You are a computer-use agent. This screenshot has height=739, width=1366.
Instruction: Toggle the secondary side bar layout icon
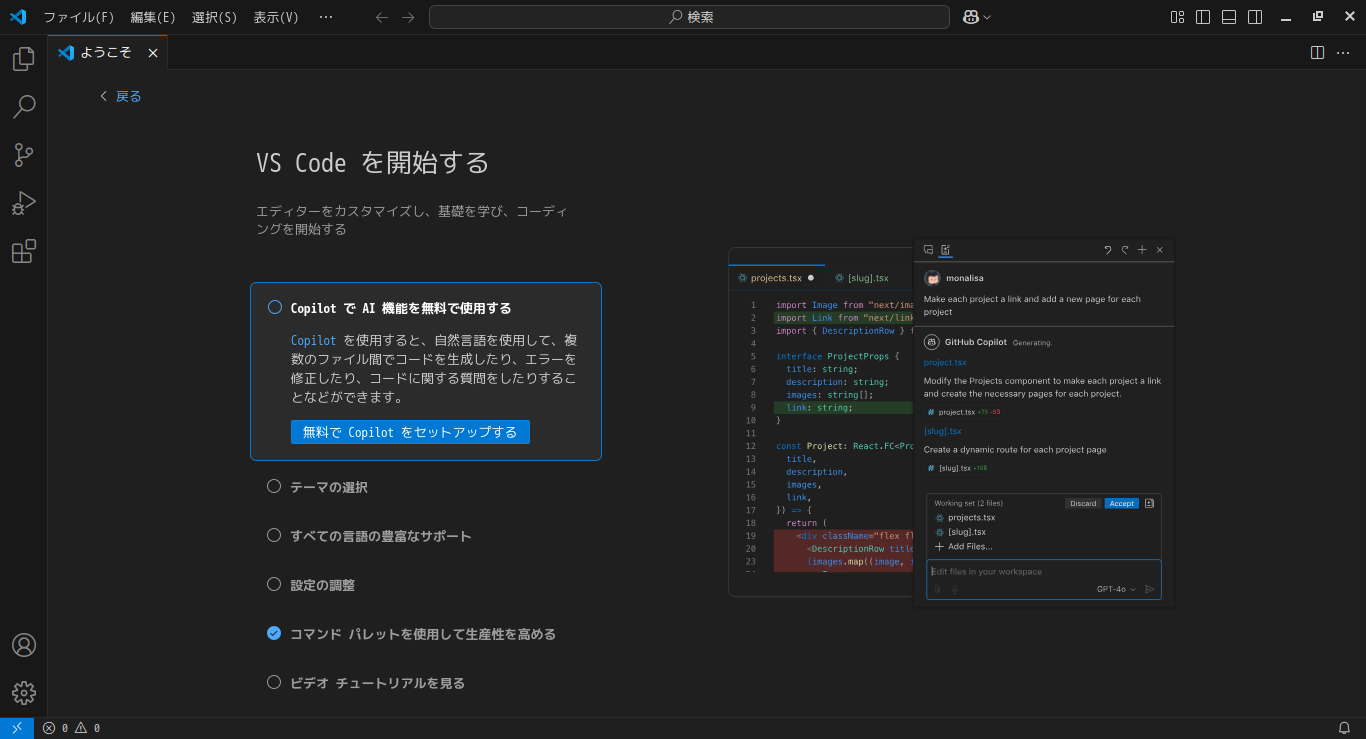pyautogui.click(x=1255, y=17)
